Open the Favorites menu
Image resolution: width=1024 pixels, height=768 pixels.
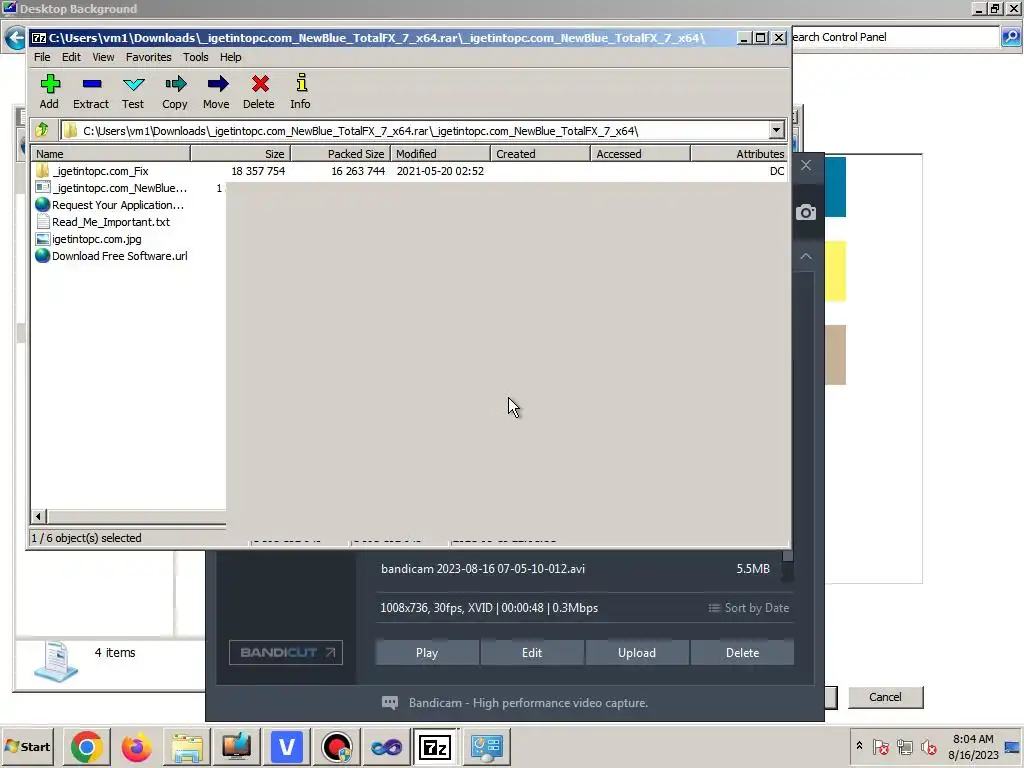coord(148,57)
